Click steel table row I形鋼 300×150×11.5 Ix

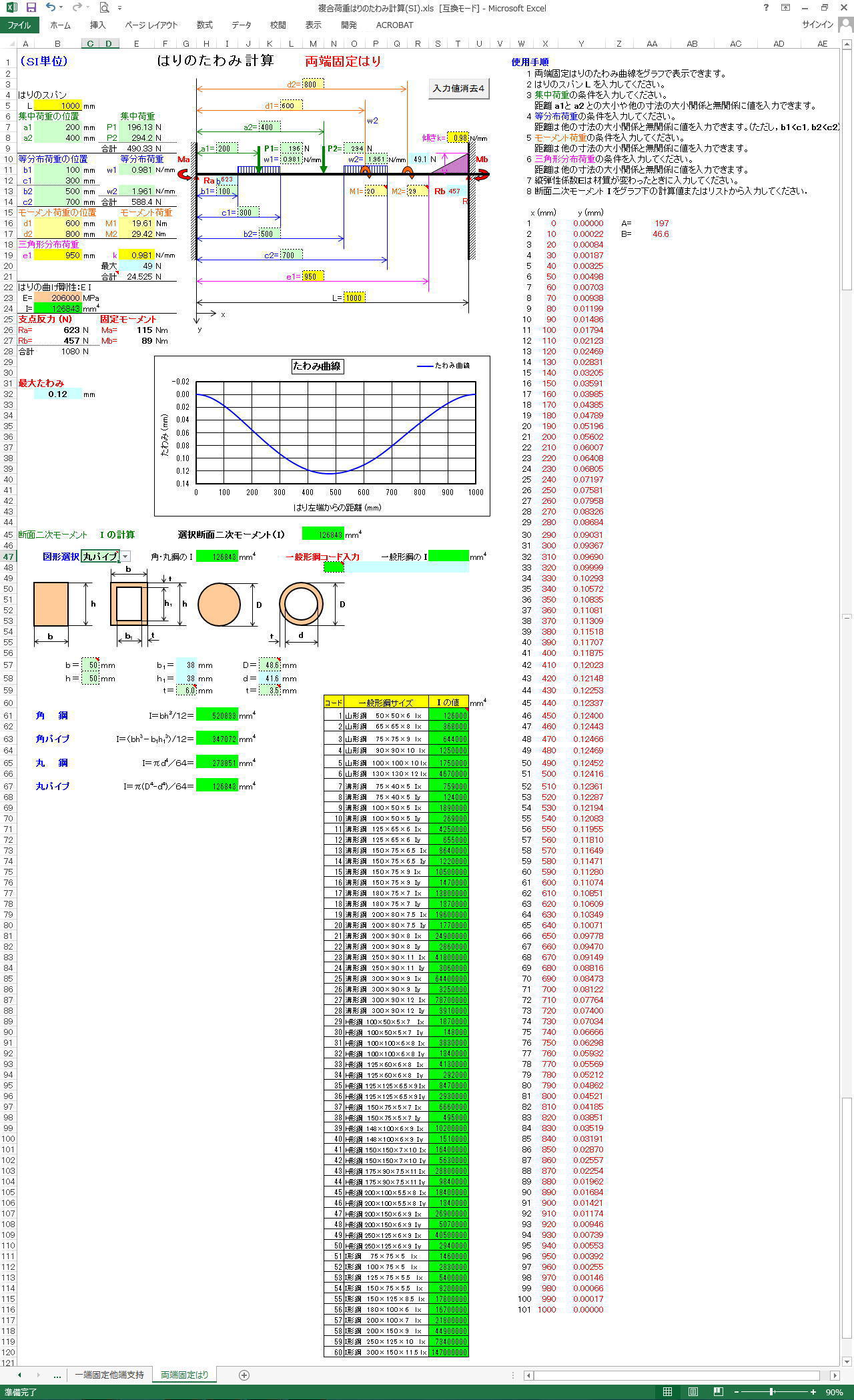pos(396,1352)
